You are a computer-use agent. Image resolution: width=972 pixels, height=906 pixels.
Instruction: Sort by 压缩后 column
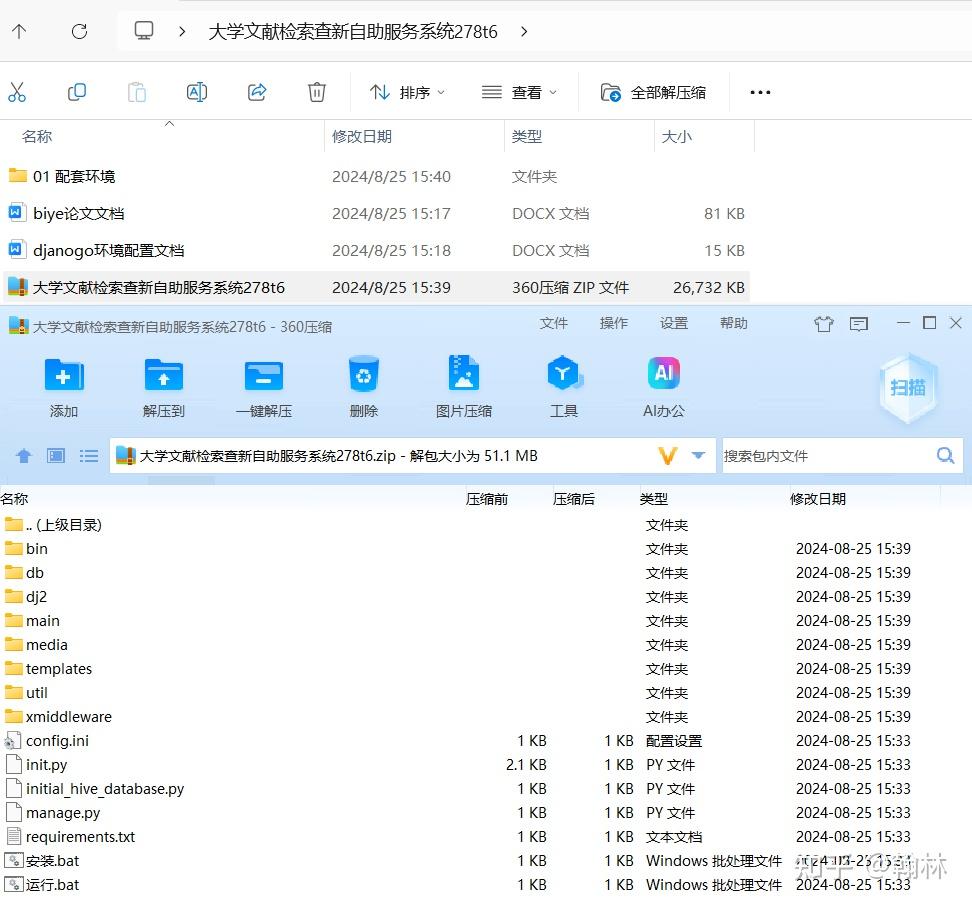tap(573, 499)
